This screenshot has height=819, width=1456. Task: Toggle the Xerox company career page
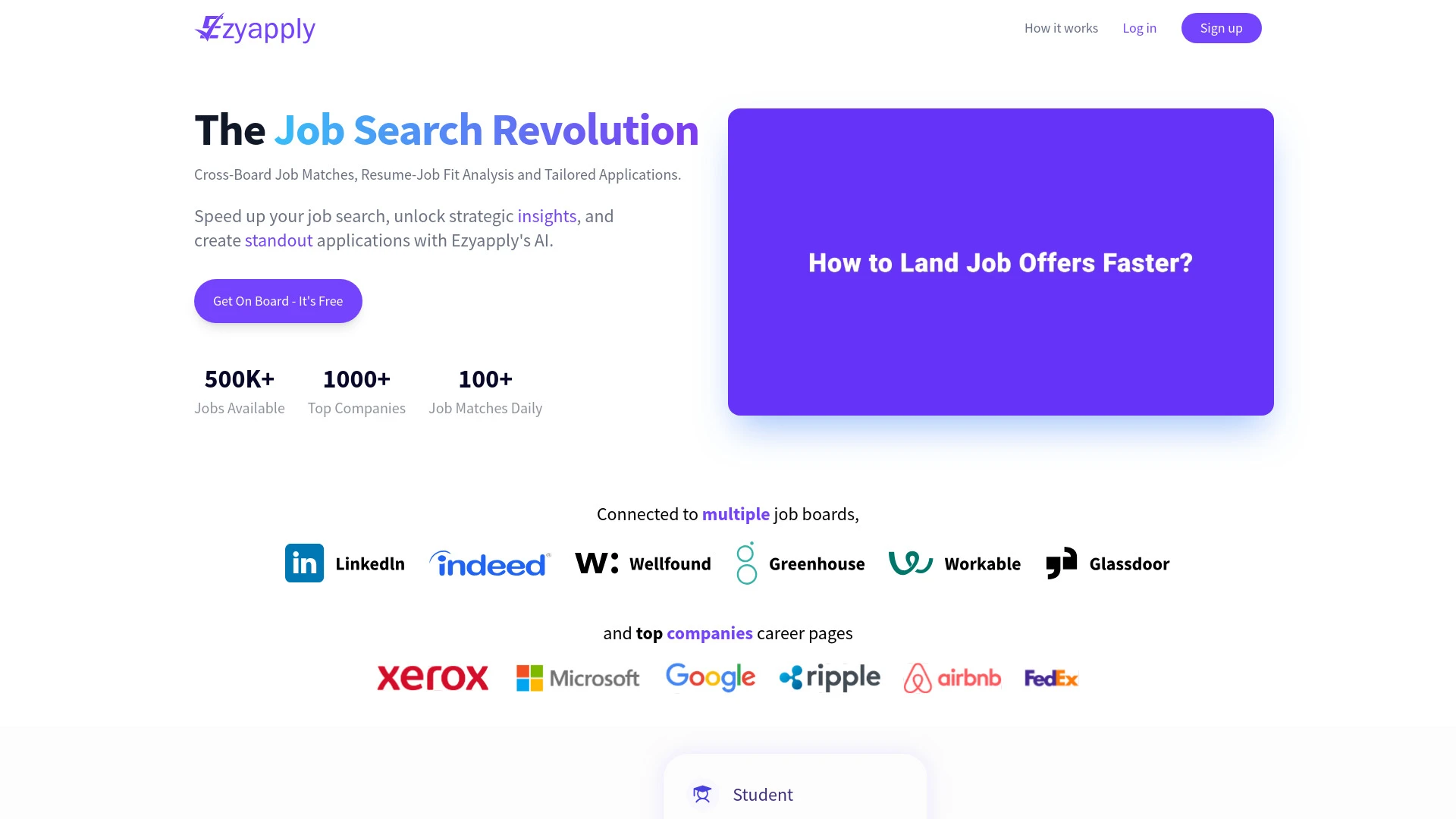(x=432, y=677)
